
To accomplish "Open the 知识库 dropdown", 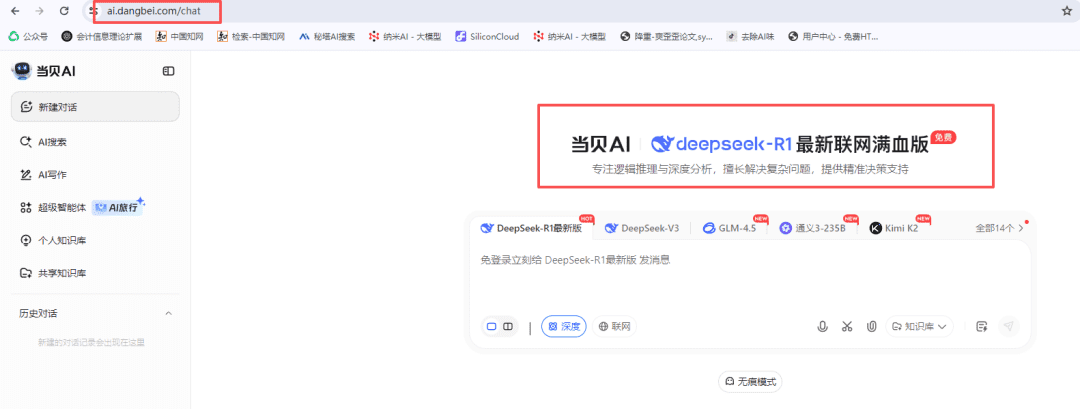I will click(x=920, y=326).
